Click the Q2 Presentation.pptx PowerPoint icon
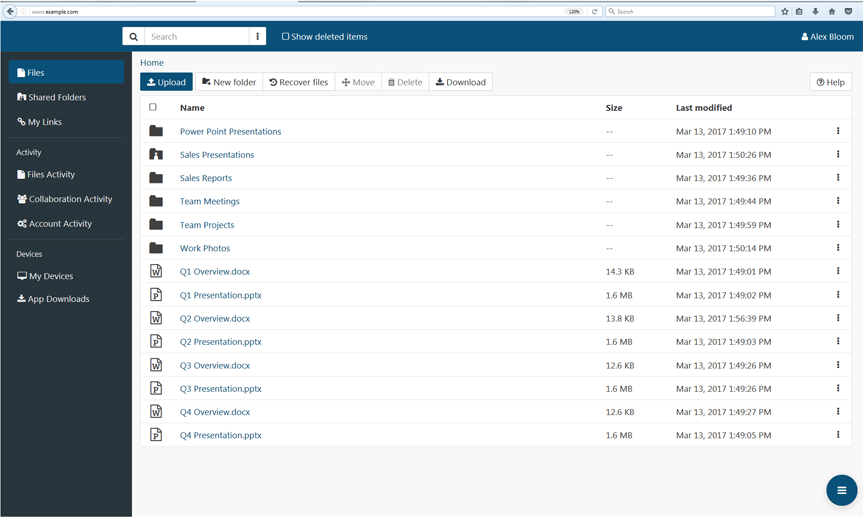Image resolution: width=863 pixels, height=519 pixels. 156,342
